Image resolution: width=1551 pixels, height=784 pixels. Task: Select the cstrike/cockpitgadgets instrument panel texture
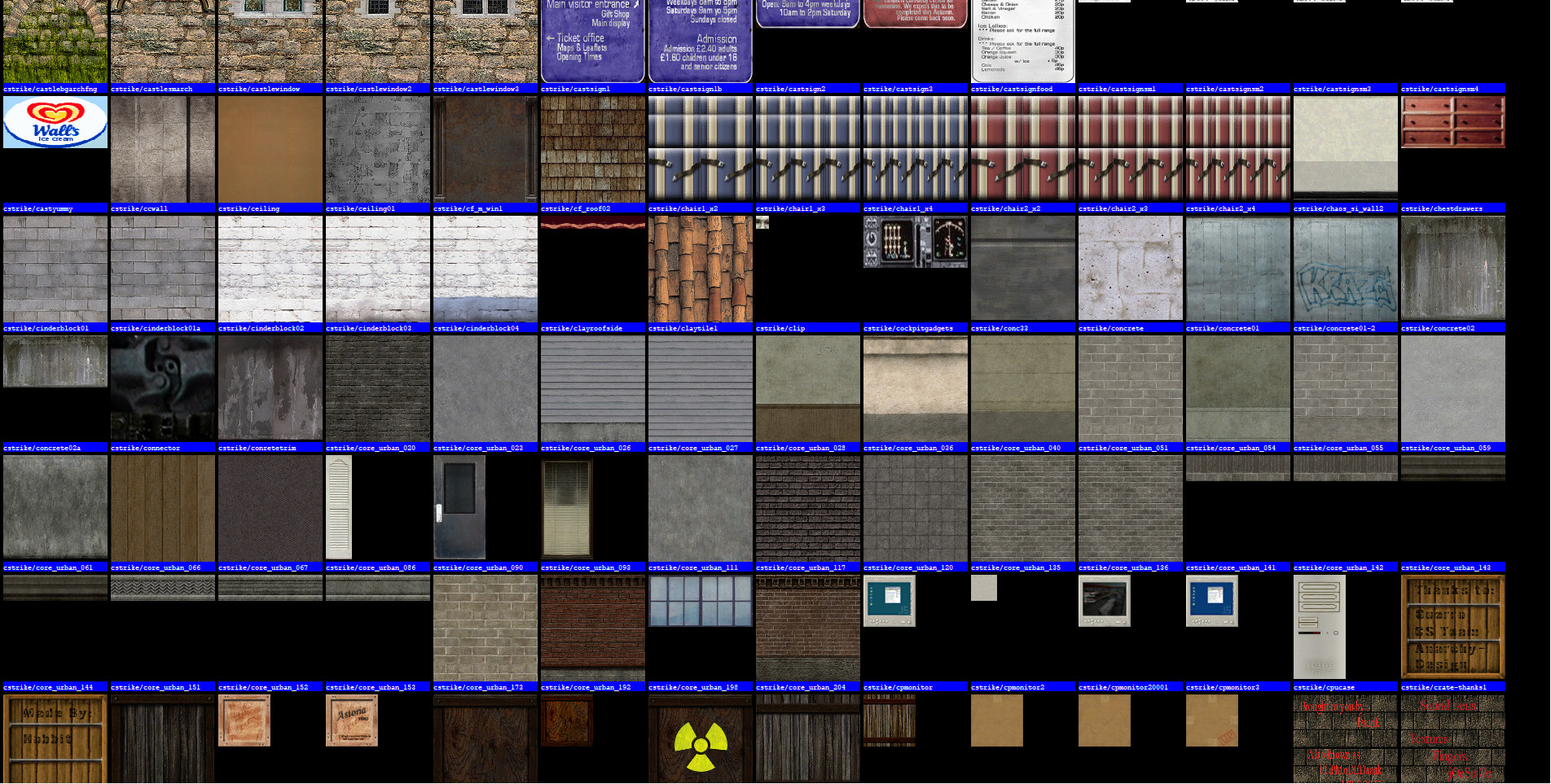(x=914, y=242)
